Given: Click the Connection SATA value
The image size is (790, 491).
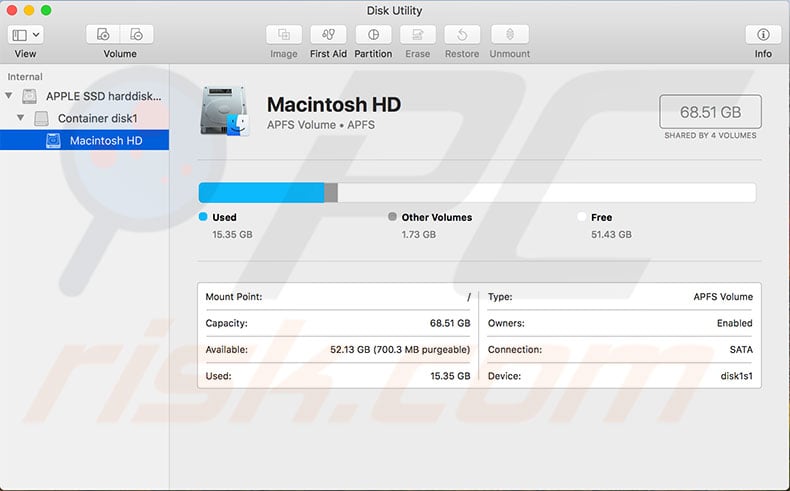Looking at the screenshot, I should 741,349.
